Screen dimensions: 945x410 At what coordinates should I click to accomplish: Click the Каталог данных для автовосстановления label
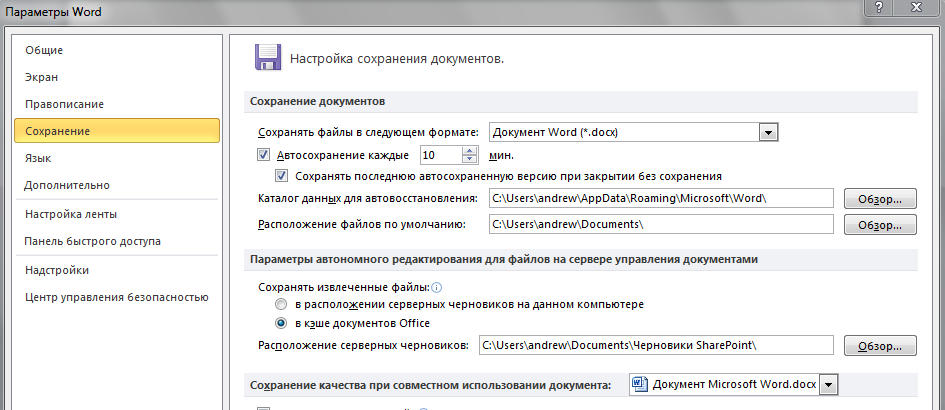368,198
